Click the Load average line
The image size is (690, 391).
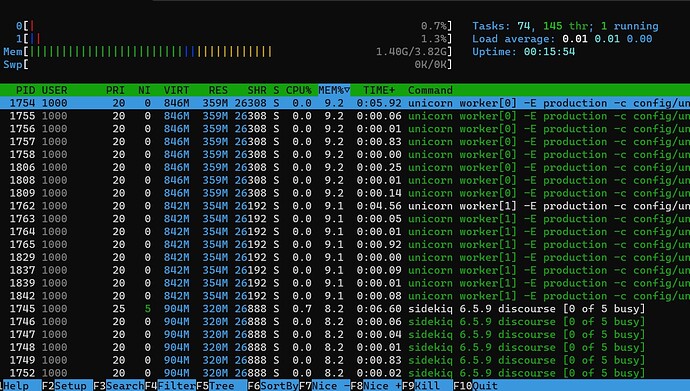point(562,39)
